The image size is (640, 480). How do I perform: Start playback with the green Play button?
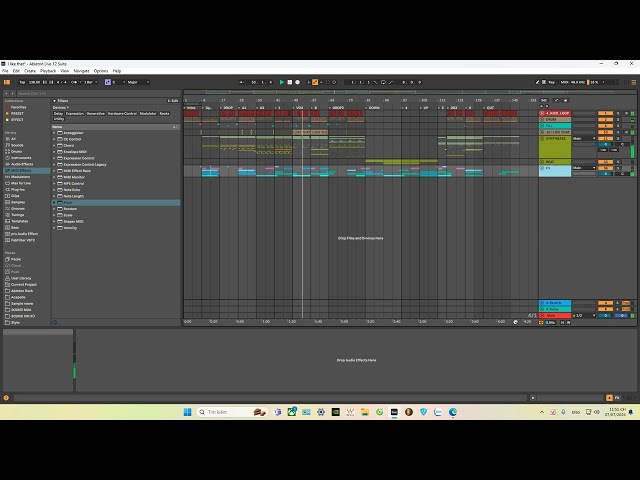pyautogui.click(x=282, y=82)
